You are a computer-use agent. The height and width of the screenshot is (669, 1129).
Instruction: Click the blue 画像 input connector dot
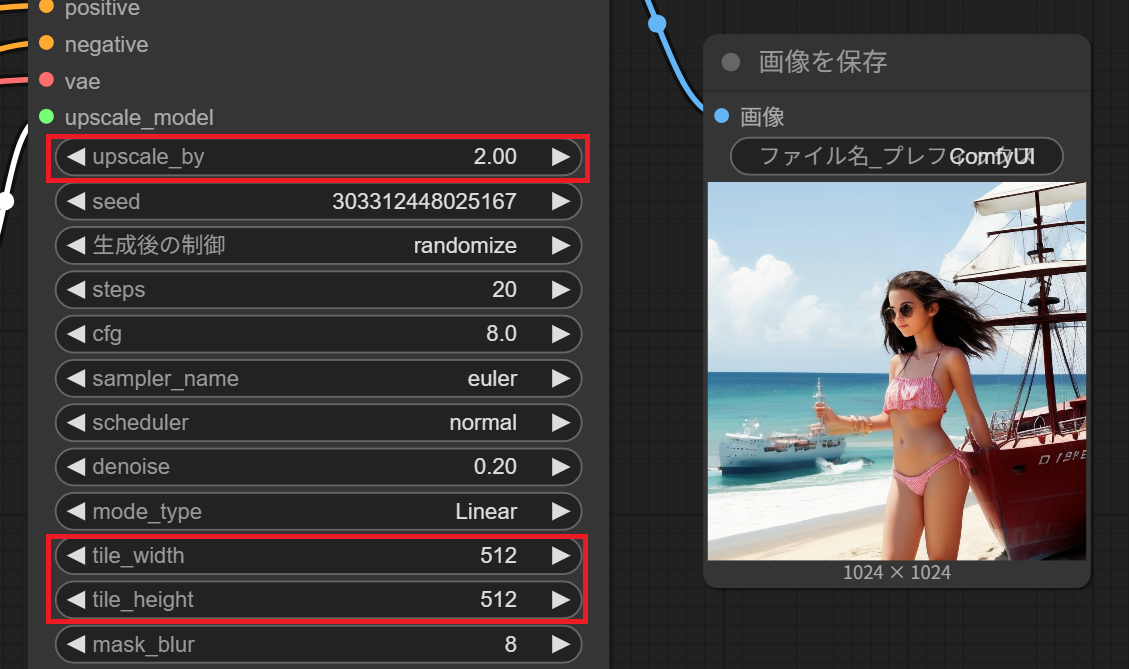(721, 115)
